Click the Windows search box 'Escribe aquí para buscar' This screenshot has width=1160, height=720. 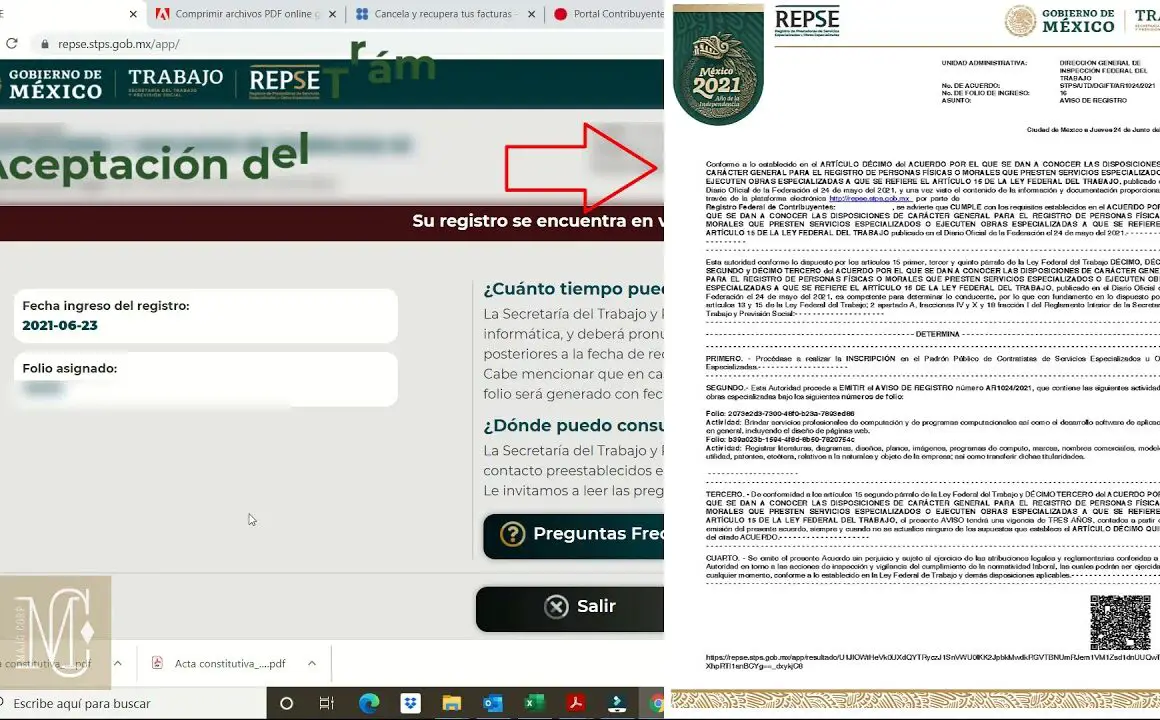point(133,704)
